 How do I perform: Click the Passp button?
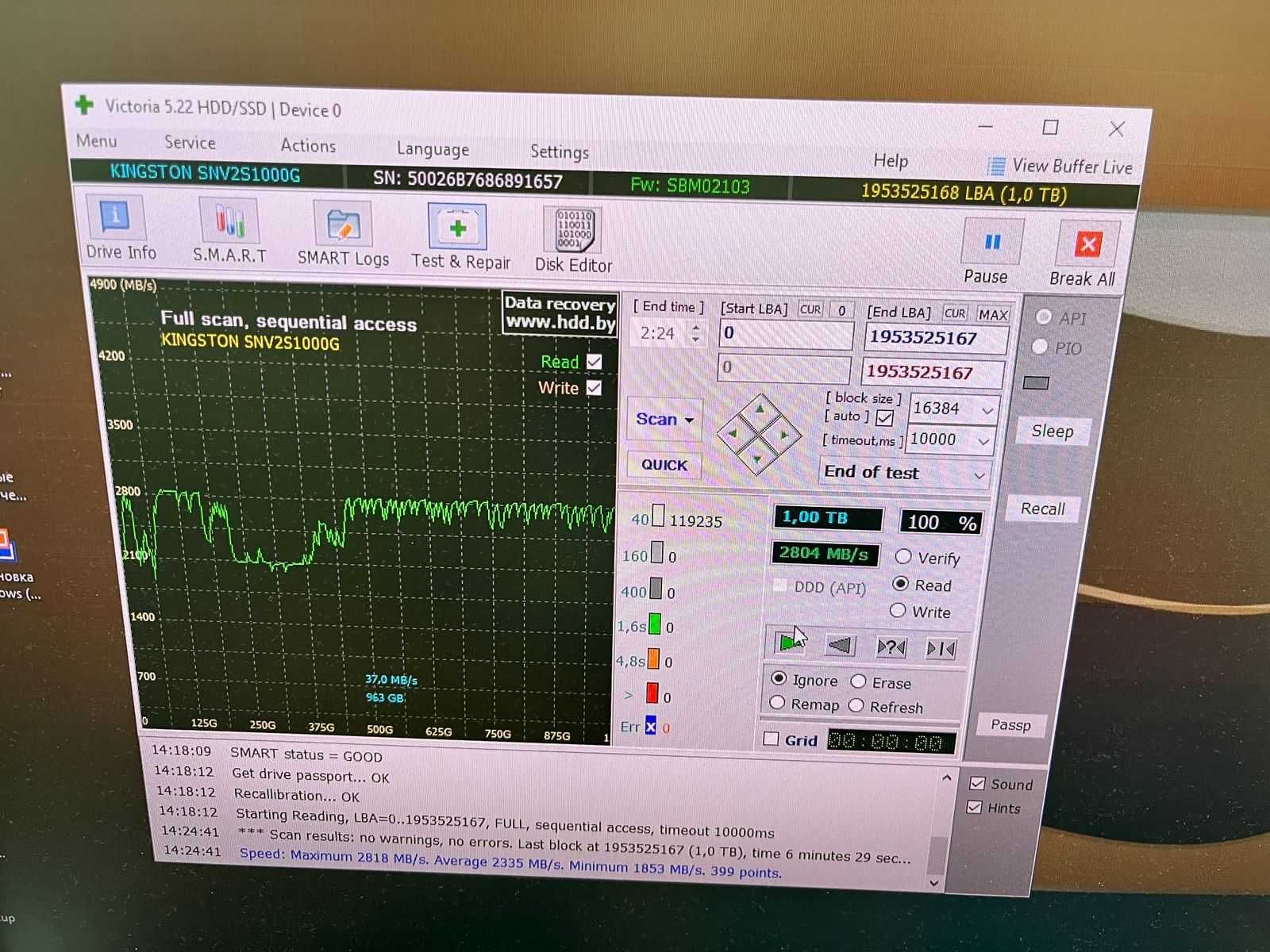[x=1010, y=724]
